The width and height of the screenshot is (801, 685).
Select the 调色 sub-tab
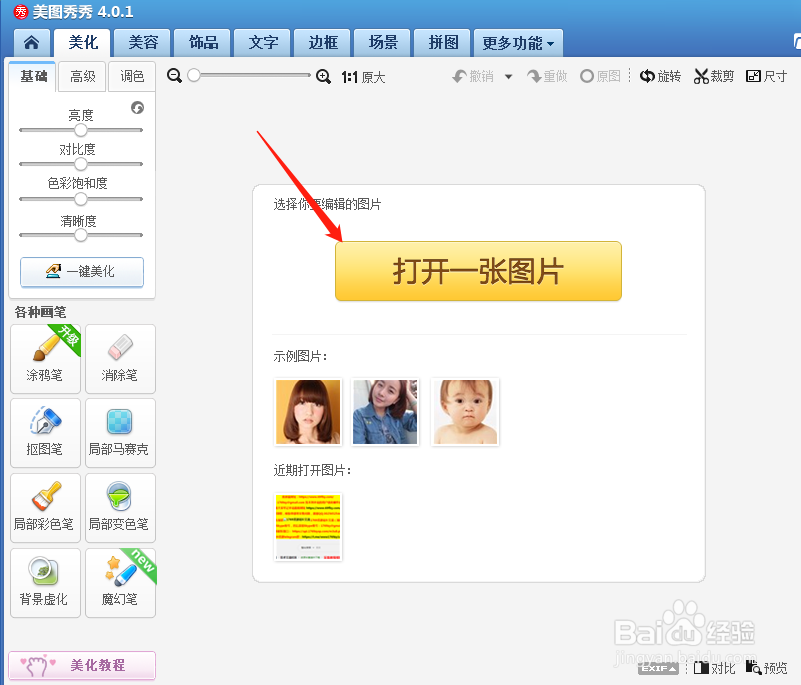(x=132, y=77)
